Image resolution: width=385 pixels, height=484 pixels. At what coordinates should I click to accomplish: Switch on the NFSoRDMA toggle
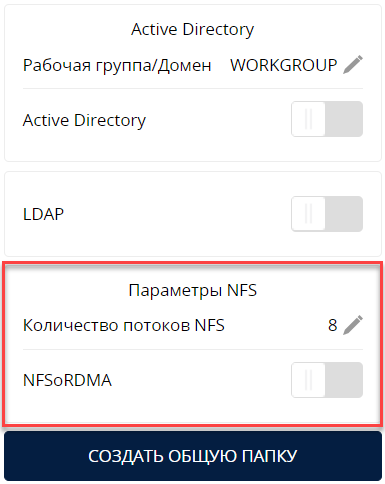click(327, 380)
